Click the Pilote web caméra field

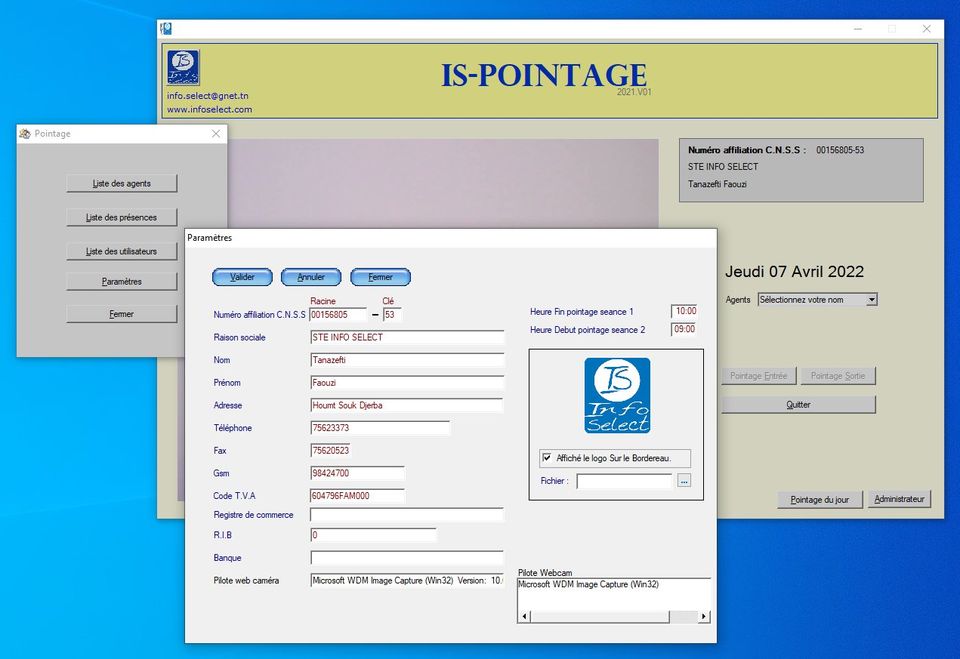click(x=407, y=581)
